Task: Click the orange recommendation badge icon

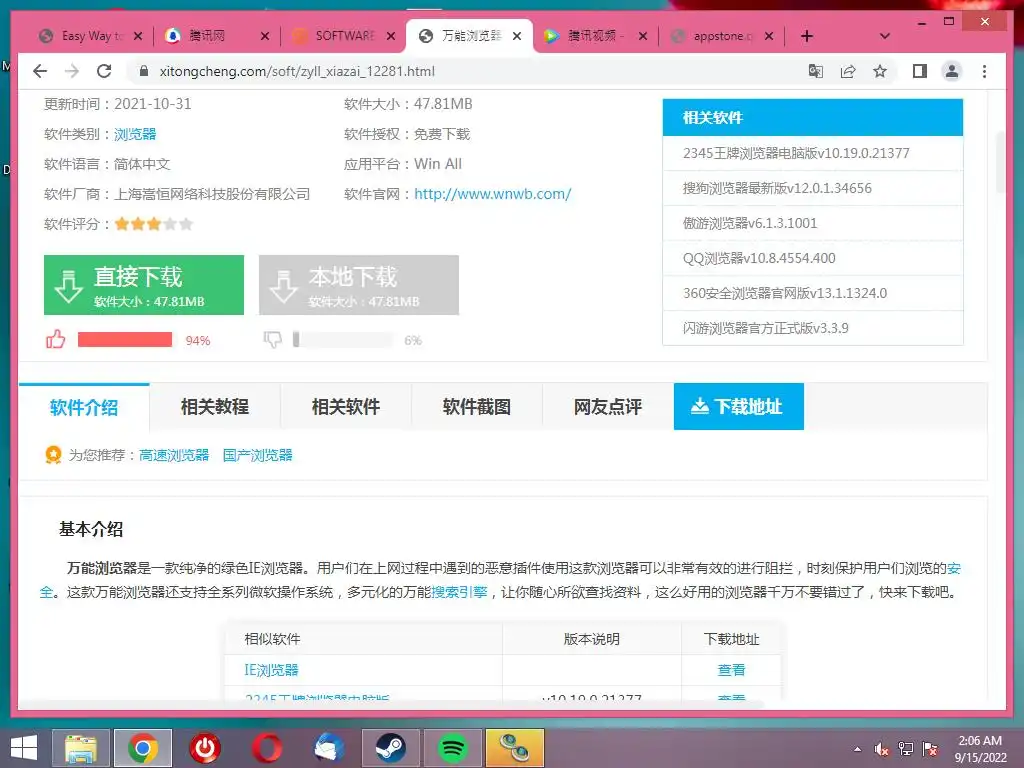Action: tap(53, 455)
